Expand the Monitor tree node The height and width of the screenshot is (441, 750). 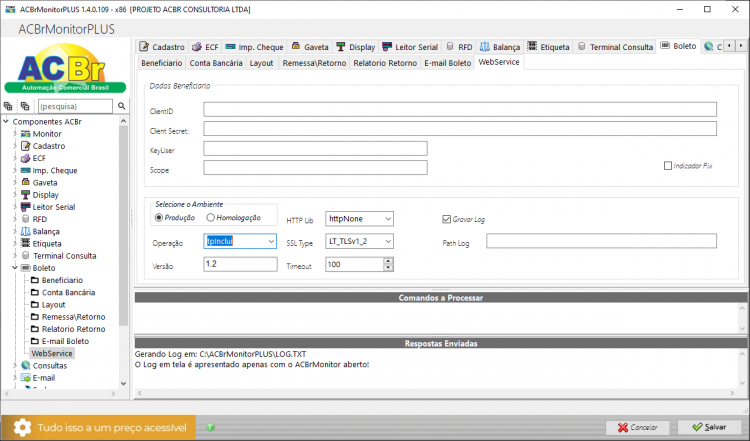pos(15,134)
